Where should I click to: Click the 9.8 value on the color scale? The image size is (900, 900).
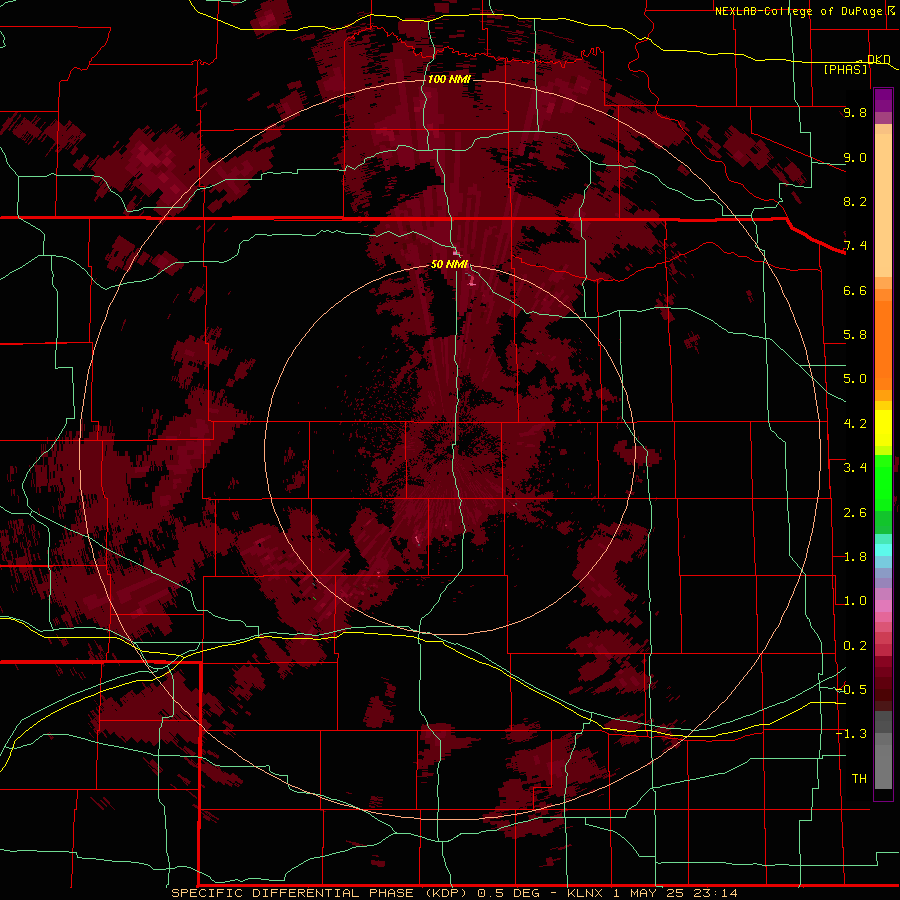pyautogui.click(x=855, y=112)
